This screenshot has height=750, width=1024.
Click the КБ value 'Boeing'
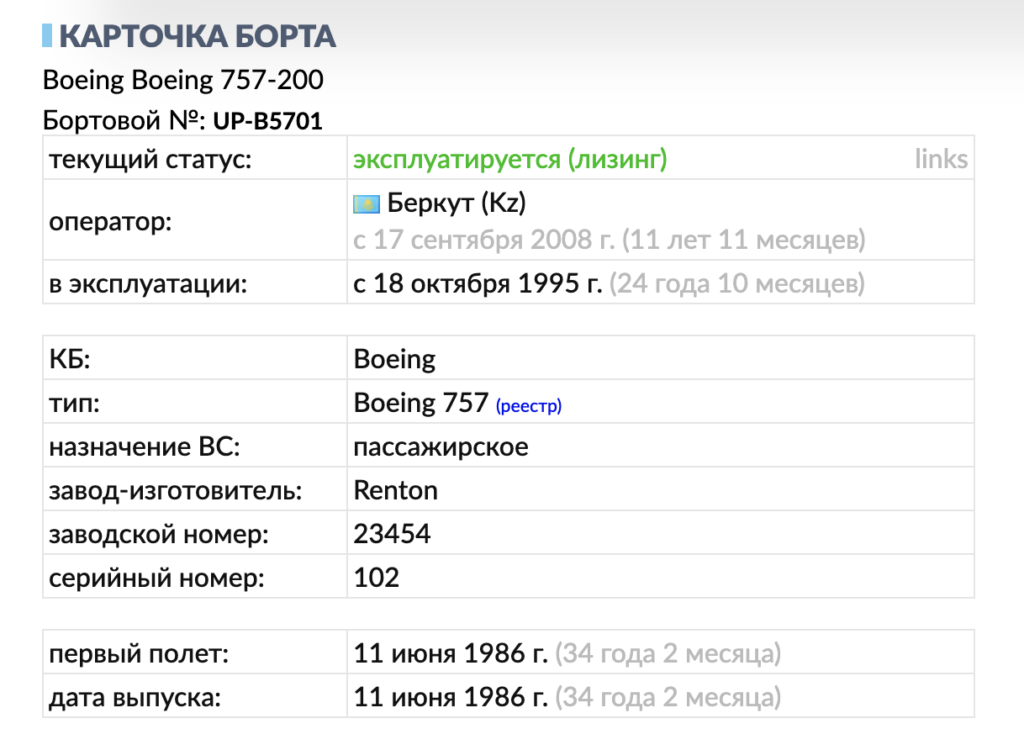coord(394,360)
